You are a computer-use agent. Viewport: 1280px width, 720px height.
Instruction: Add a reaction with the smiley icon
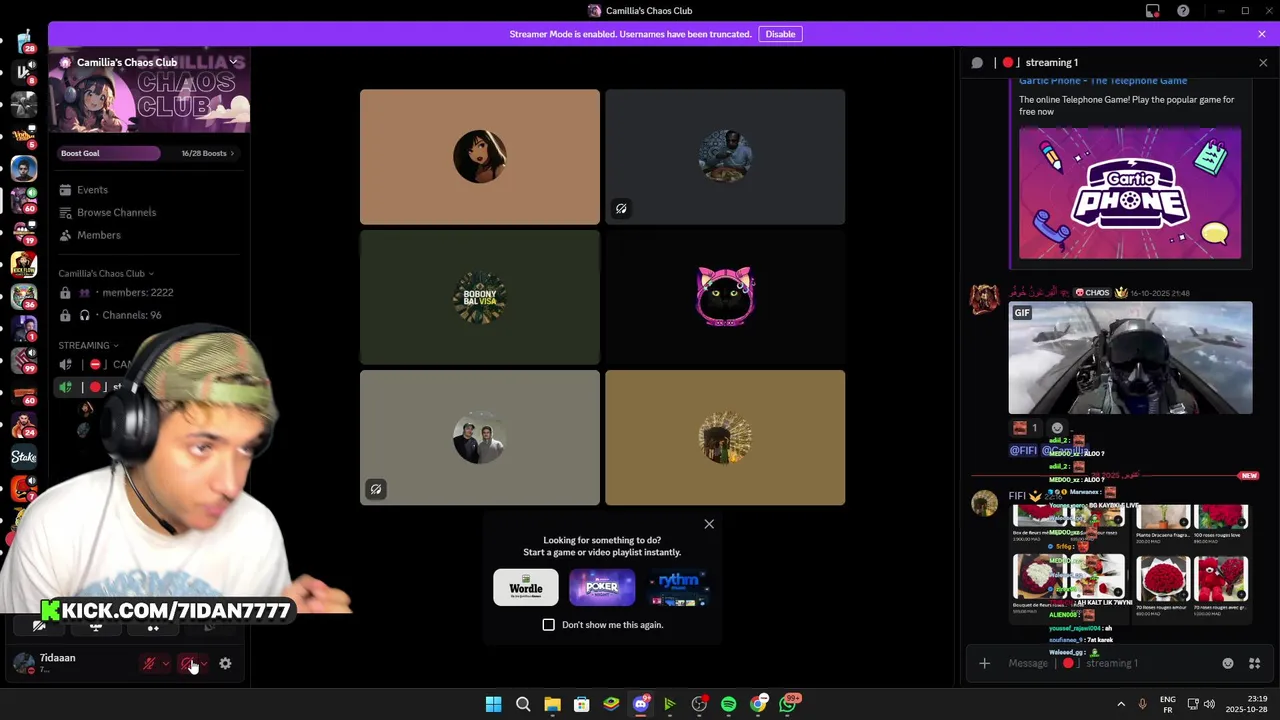[x=1057, y=428]
